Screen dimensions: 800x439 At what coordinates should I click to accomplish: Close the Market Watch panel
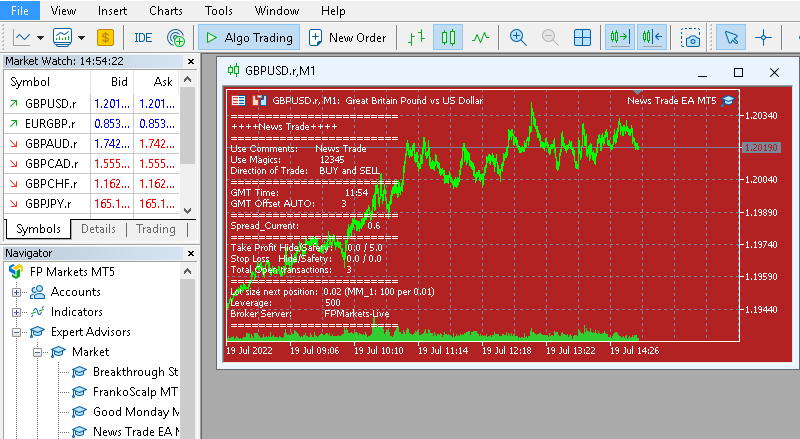(x=191, y=61)
